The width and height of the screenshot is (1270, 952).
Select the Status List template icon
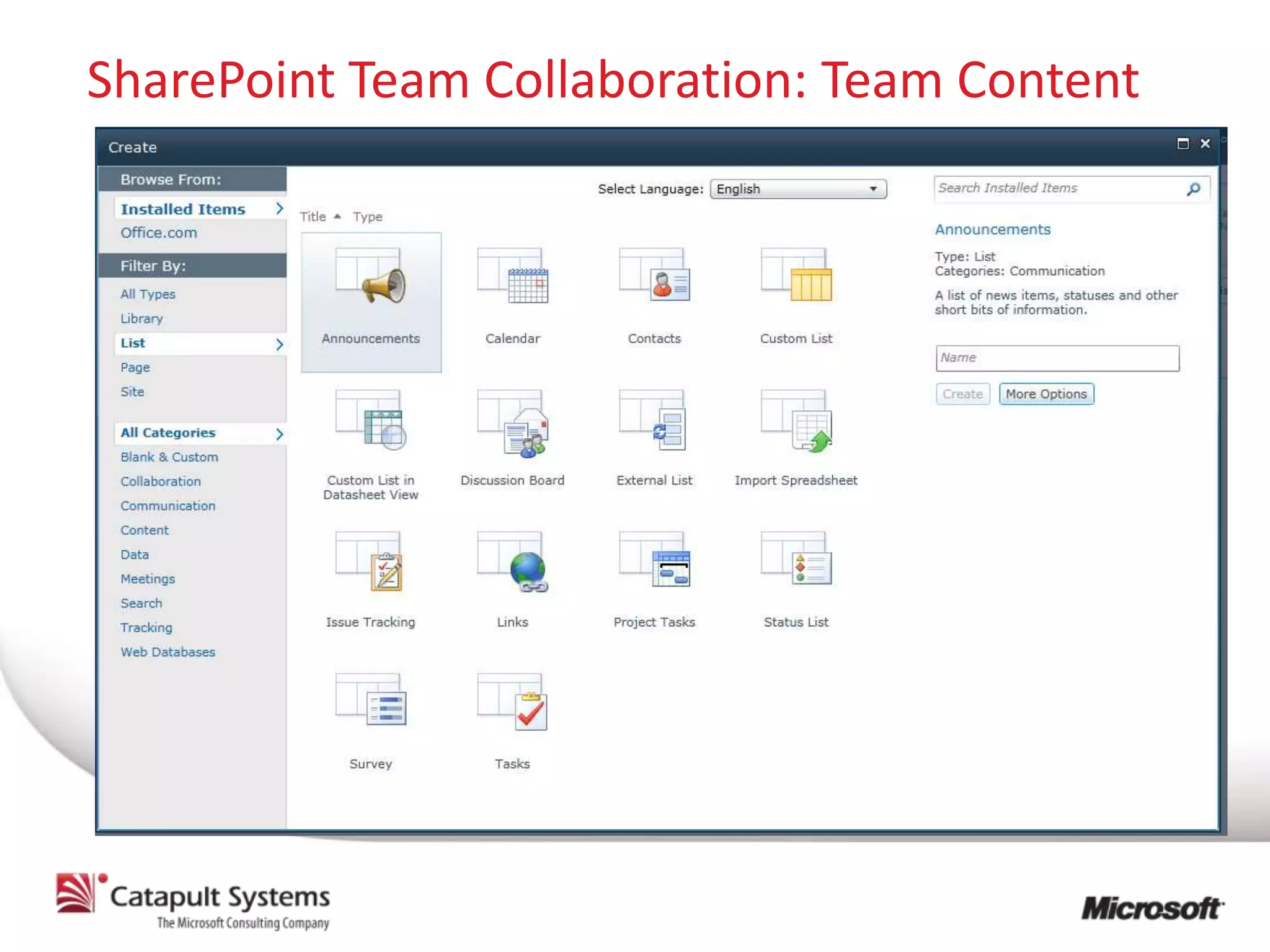click(796, 558)
